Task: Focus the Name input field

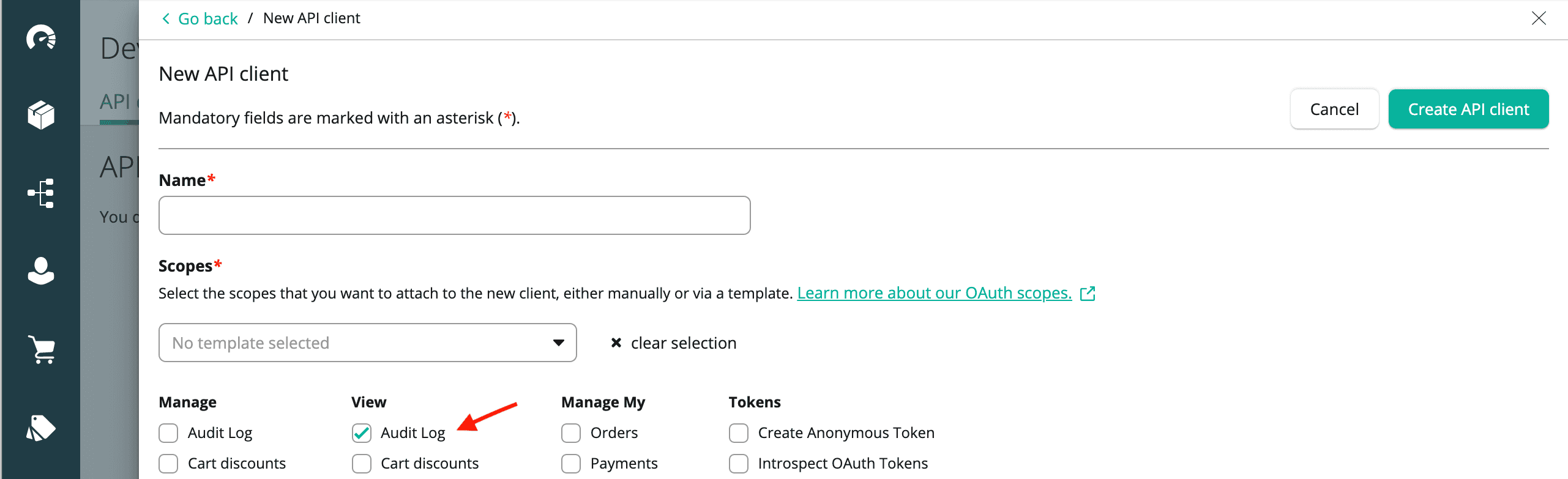Action: pos(454,215)
